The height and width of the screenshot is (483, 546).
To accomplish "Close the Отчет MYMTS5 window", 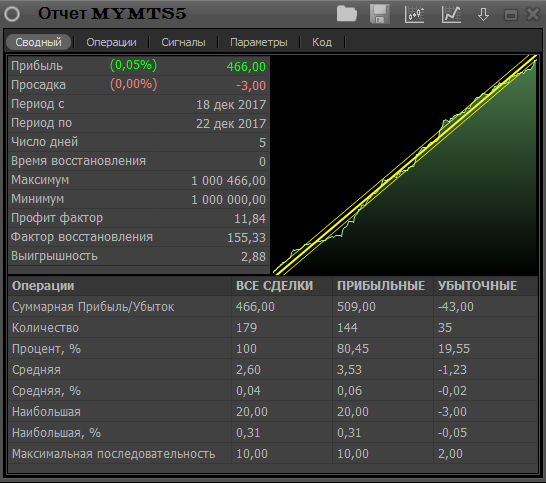I will (x=533, y=14).
